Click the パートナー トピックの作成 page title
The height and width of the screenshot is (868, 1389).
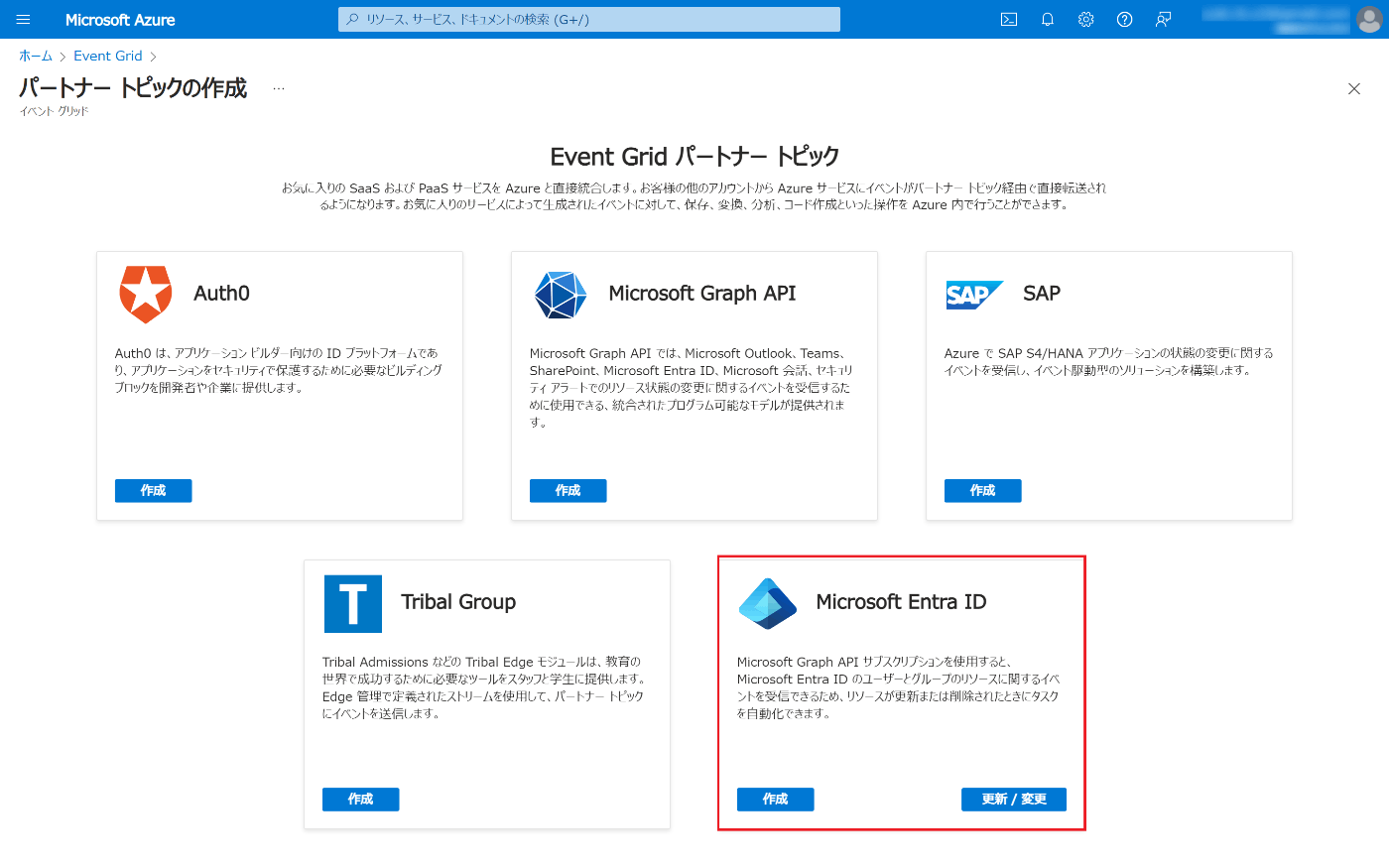133,88
